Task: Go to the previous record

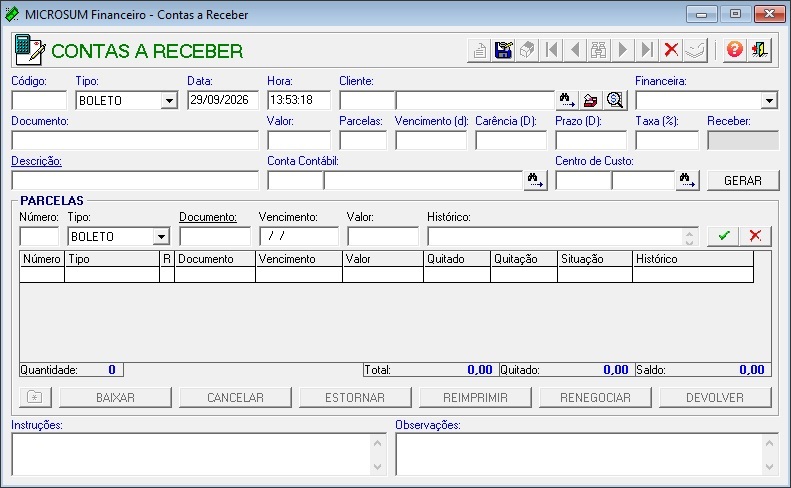Action: (575, 50)
